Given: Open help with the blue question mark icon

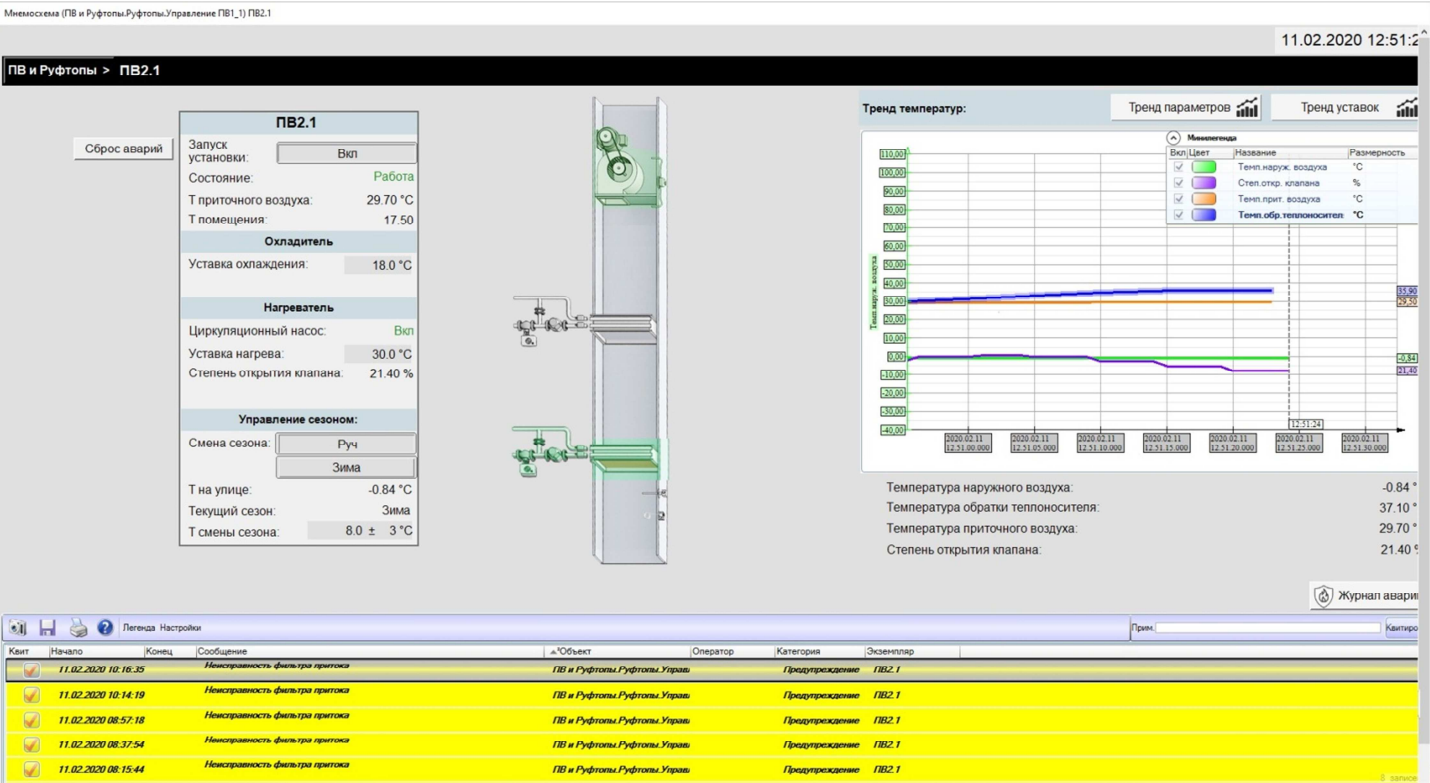Looking at the screenshot, I should coord(105,628).
